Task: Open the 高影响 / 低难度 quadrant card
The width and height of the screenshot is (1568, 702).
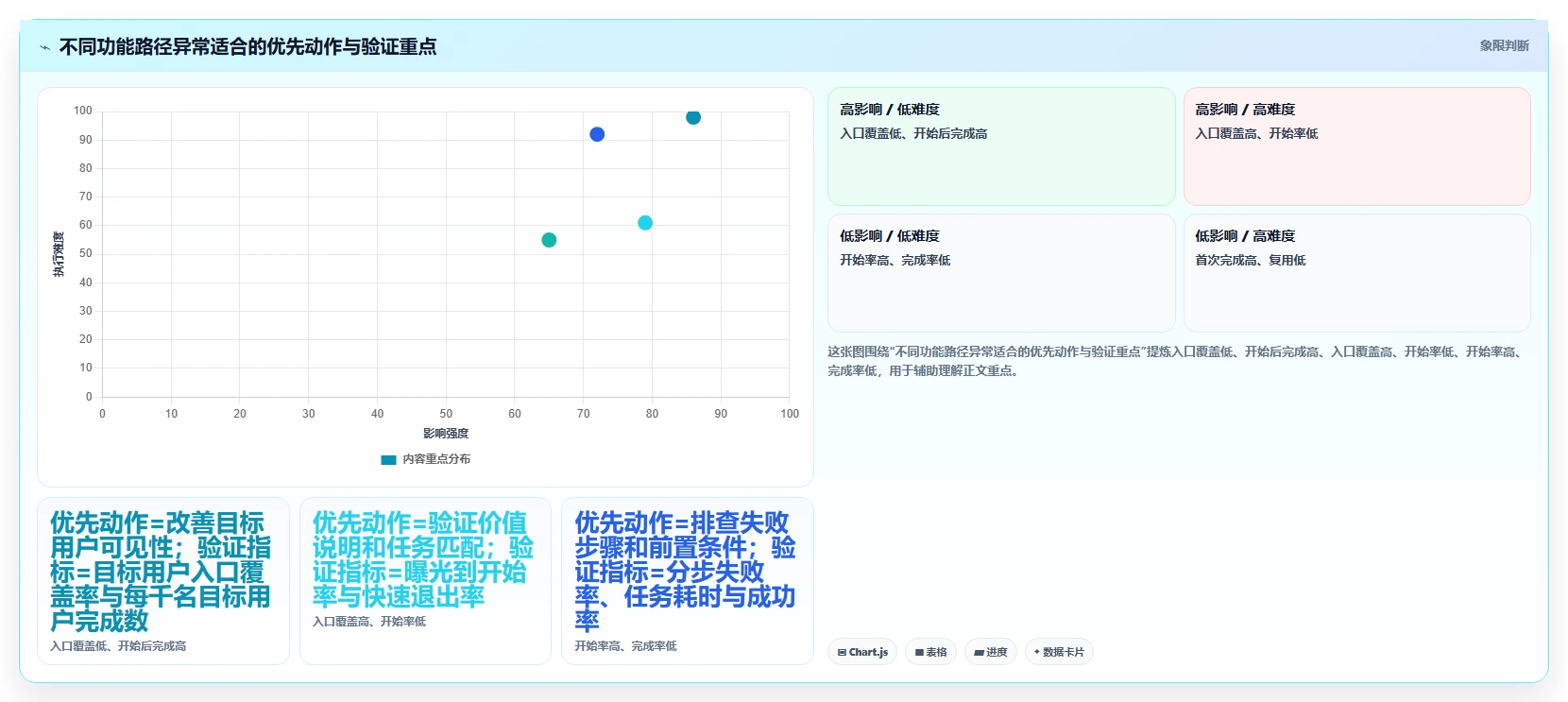Action: 1001,146
